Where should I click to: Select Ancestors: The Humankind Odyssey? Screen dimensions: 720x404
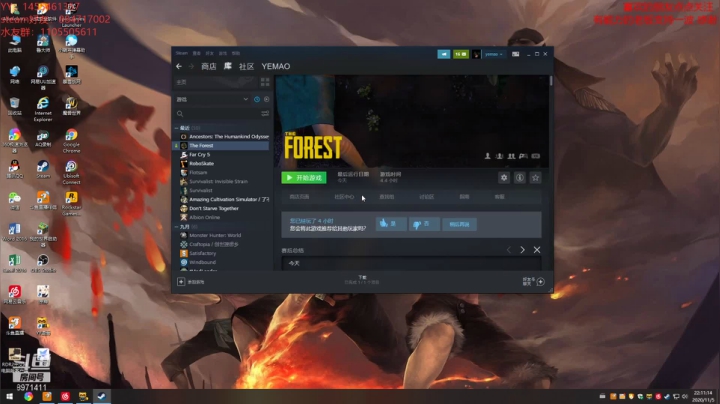[224, 136]
